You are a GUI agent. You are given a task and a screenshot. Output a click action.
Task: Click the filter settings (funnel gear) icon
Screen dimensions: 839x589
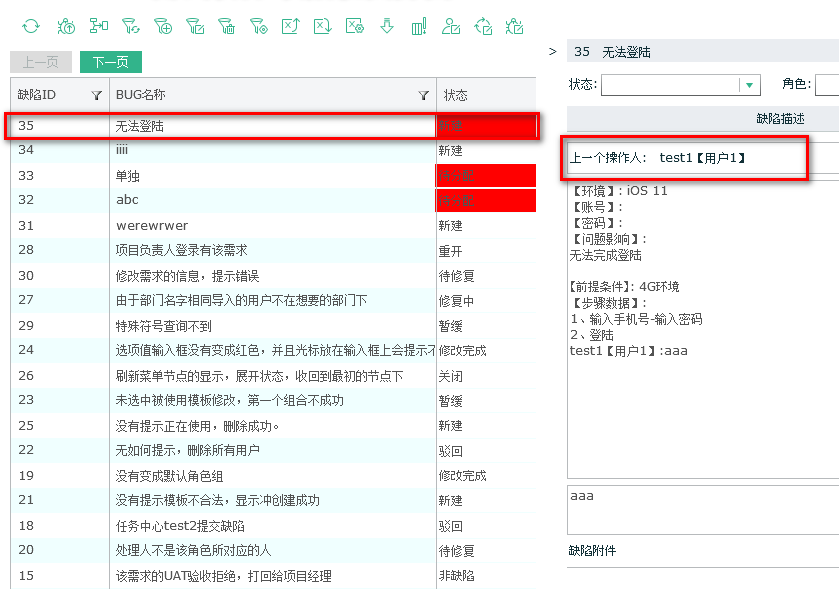pos(258,26)
